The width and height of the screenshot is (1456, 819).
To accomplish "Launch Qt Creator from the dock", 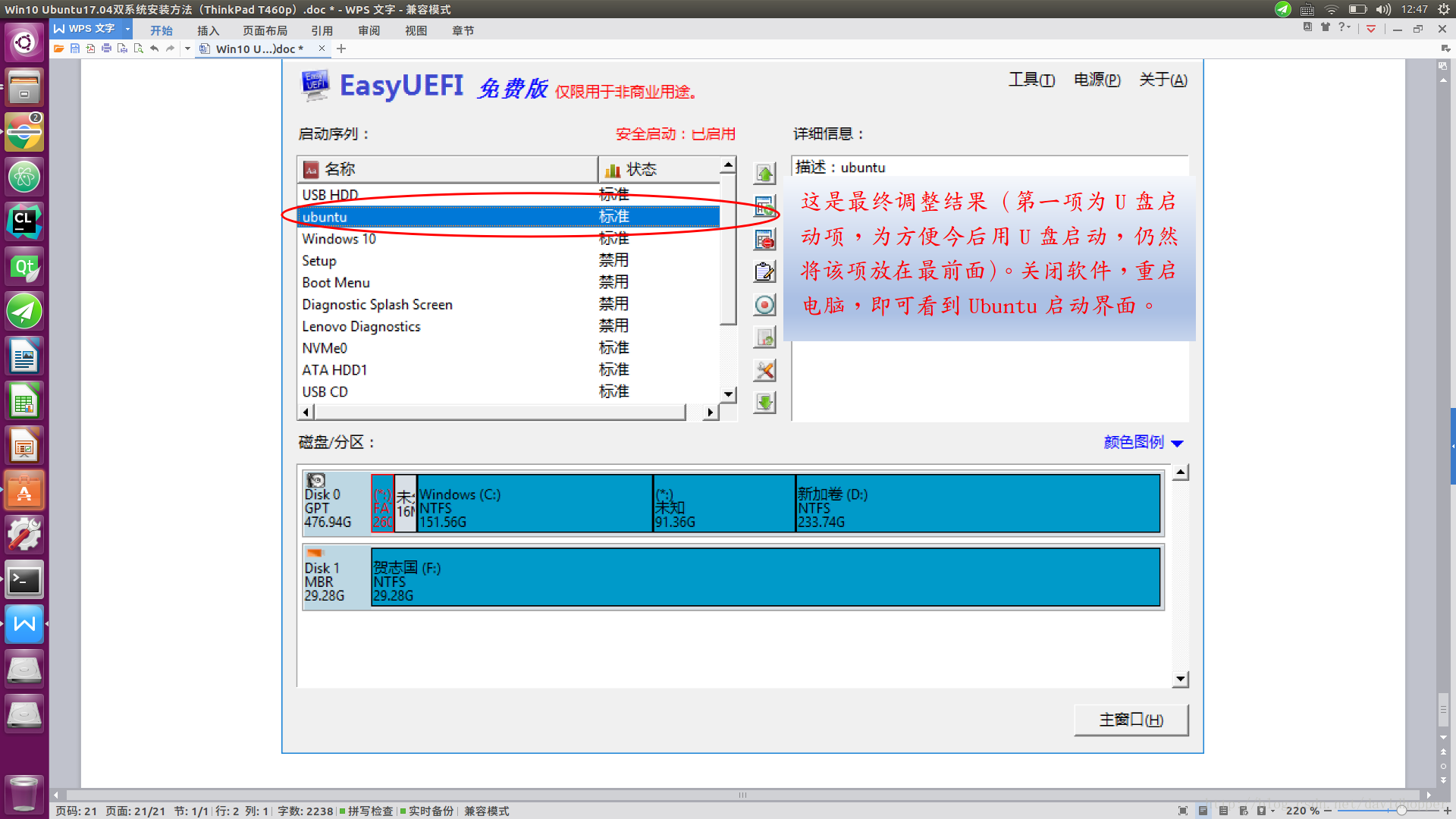I will coord(24,266).
